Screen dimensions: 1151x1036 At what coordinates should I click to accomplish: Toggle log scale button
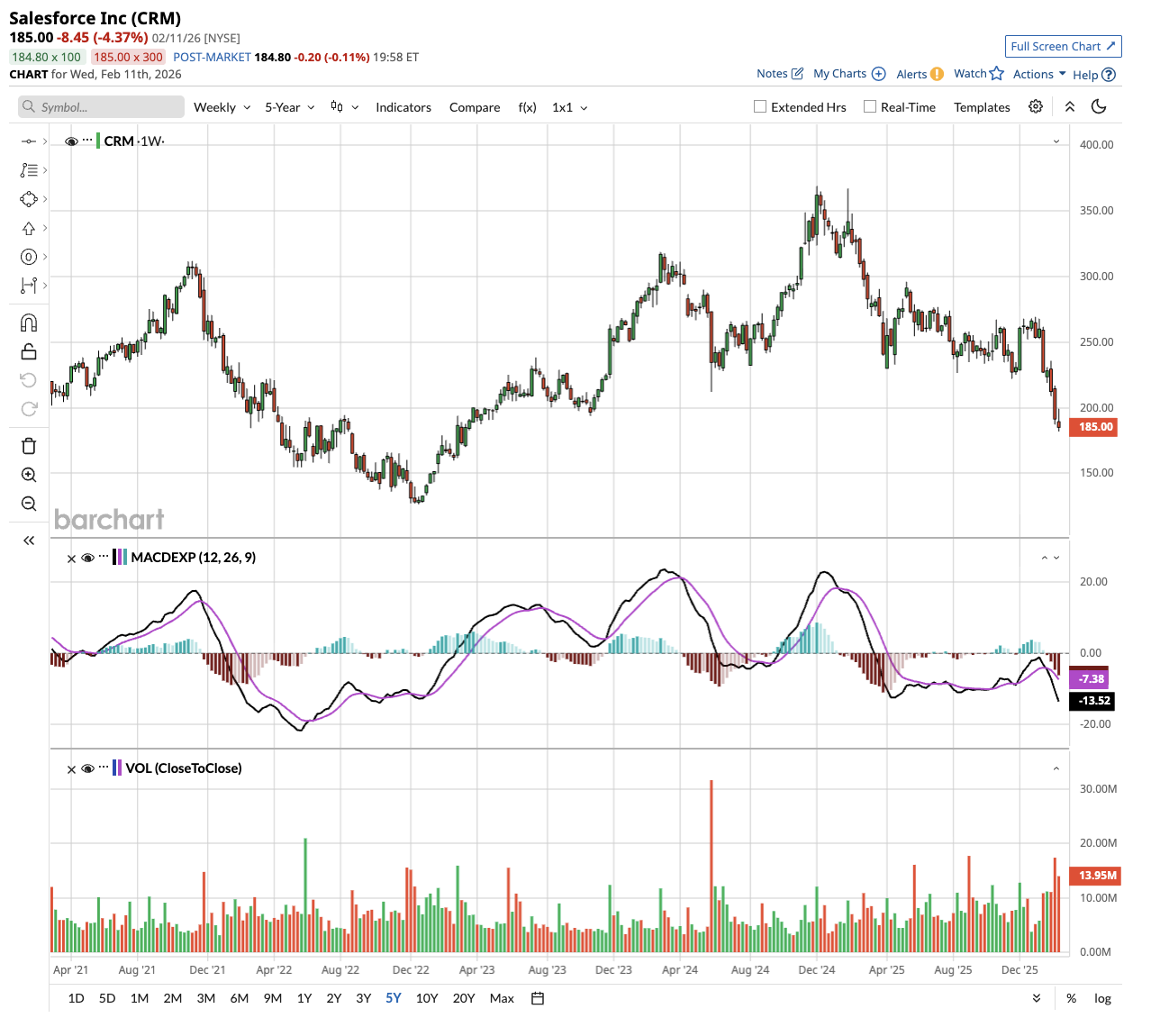[1102, 998]
